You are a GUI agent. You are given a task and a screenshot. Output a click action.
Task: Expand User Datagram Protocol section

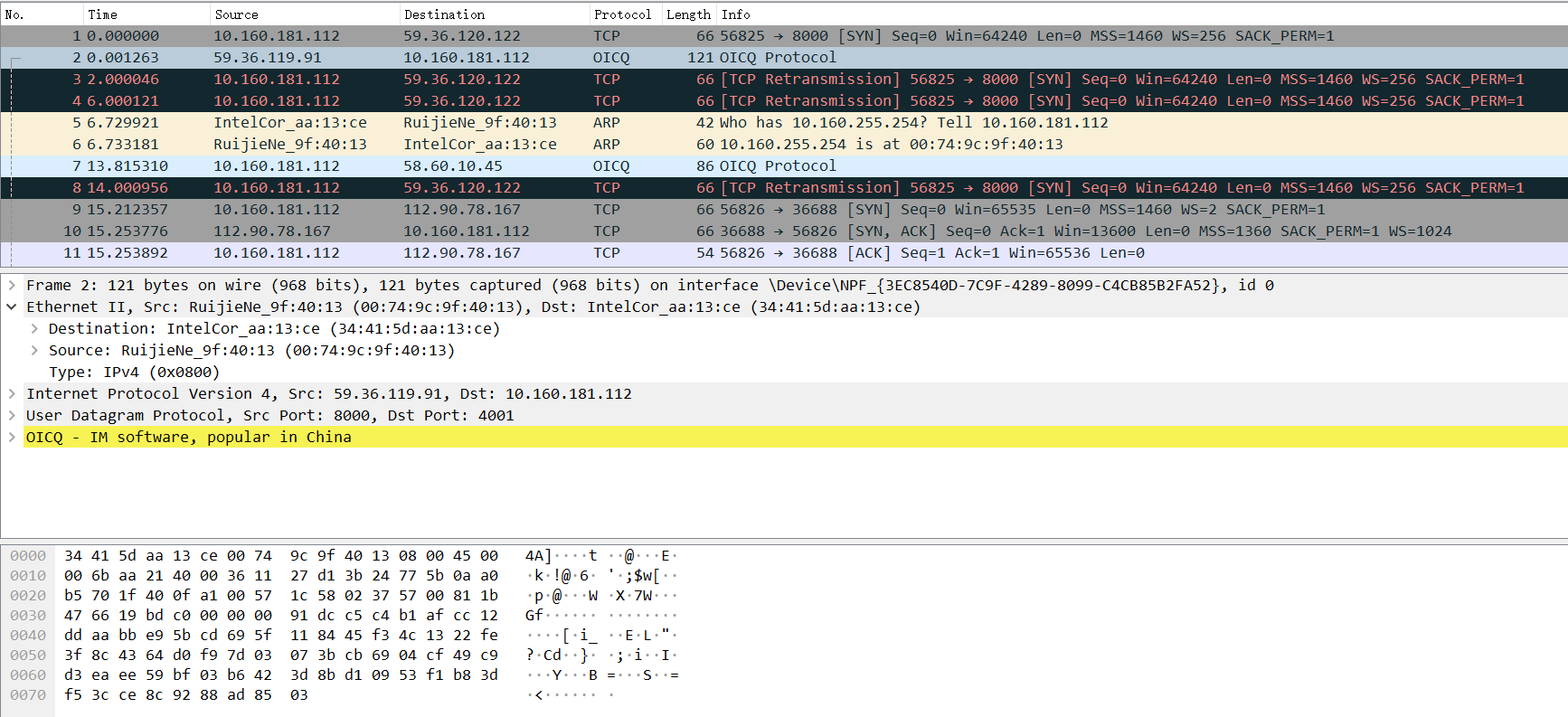[x=12, y=415]
